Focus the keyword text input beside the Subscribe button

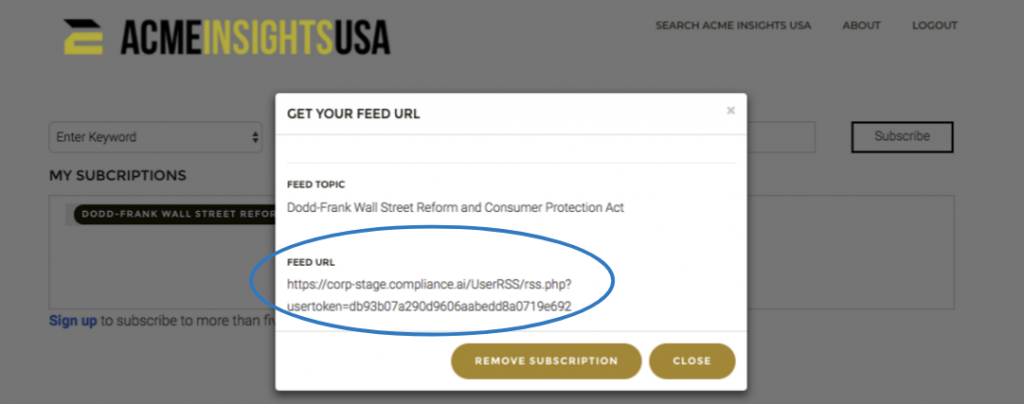[781, 137]
